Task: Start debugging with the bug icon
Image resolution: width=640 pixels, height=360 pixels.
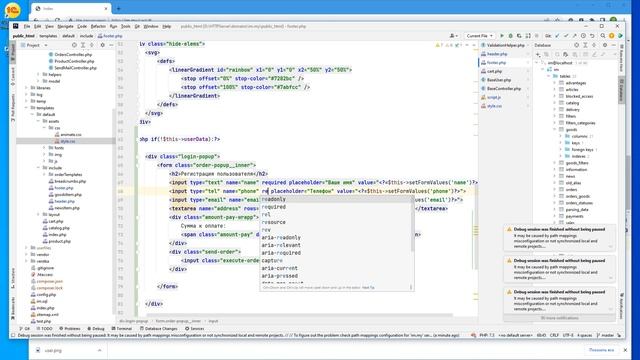Action: point(510,36)
